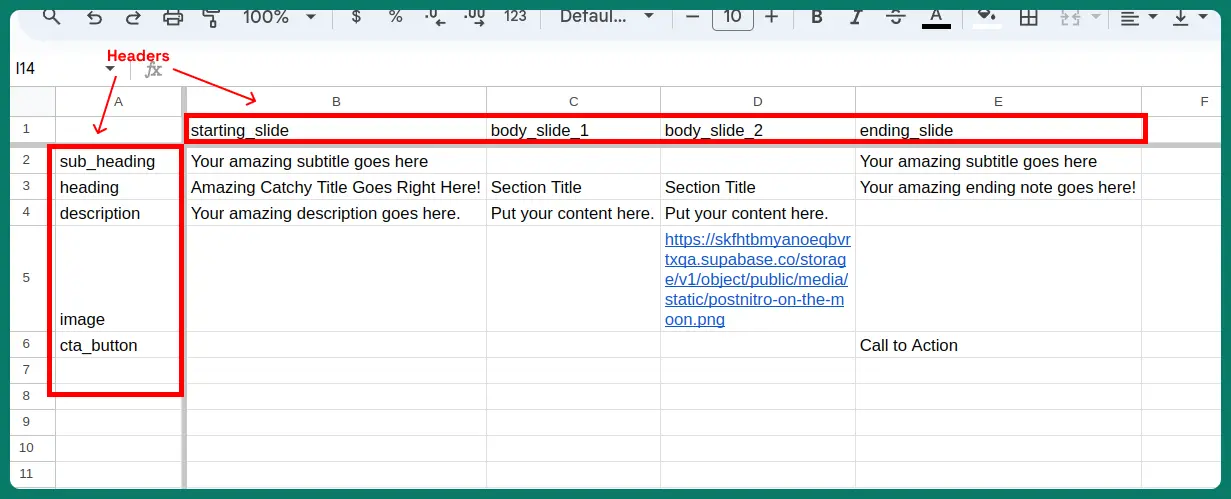Toggle italic formatting

tap(855, 16)
